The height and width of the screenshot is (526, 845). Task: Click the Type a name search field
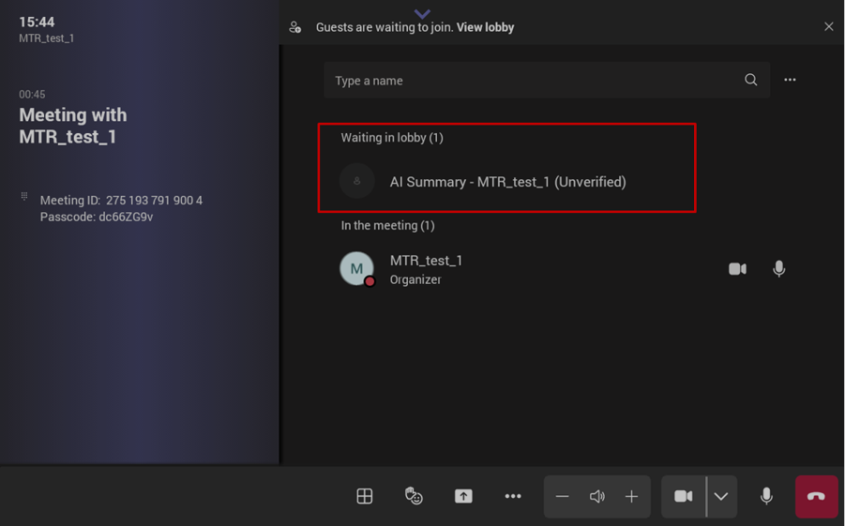tap(530, 80)
